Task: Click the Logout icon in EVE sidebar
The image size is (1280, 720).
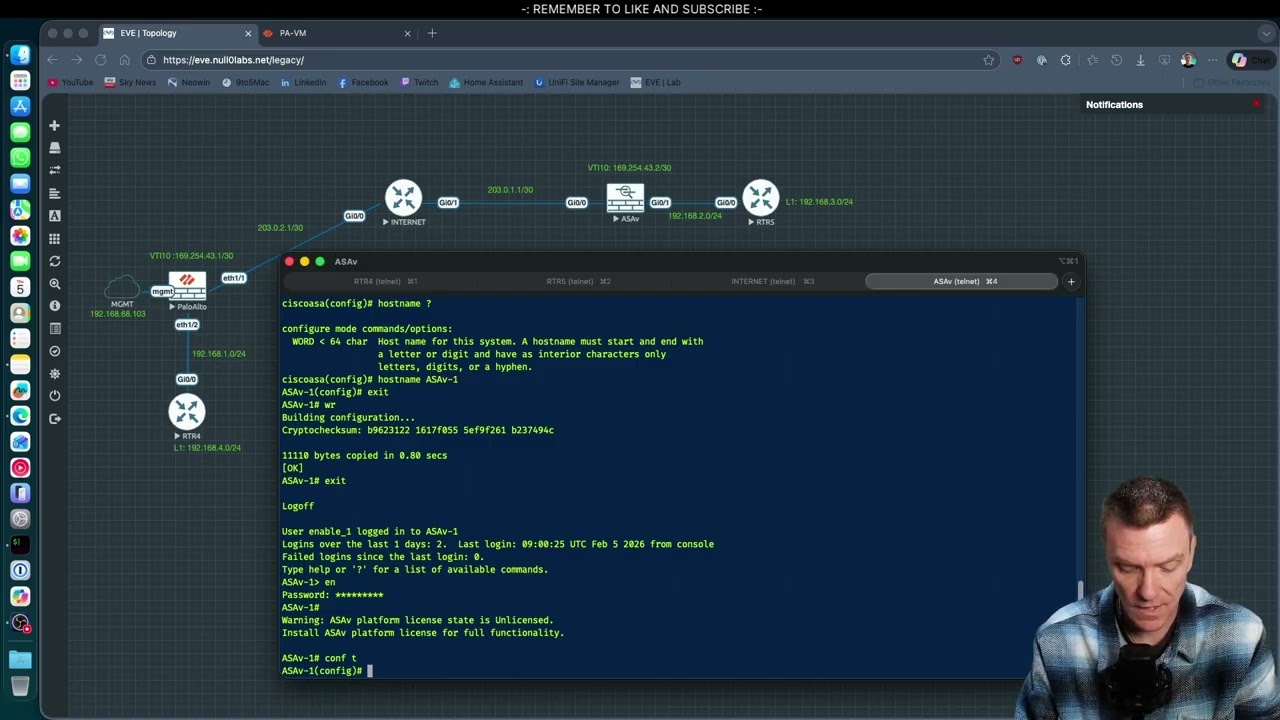Action: (x=55, y=419)
